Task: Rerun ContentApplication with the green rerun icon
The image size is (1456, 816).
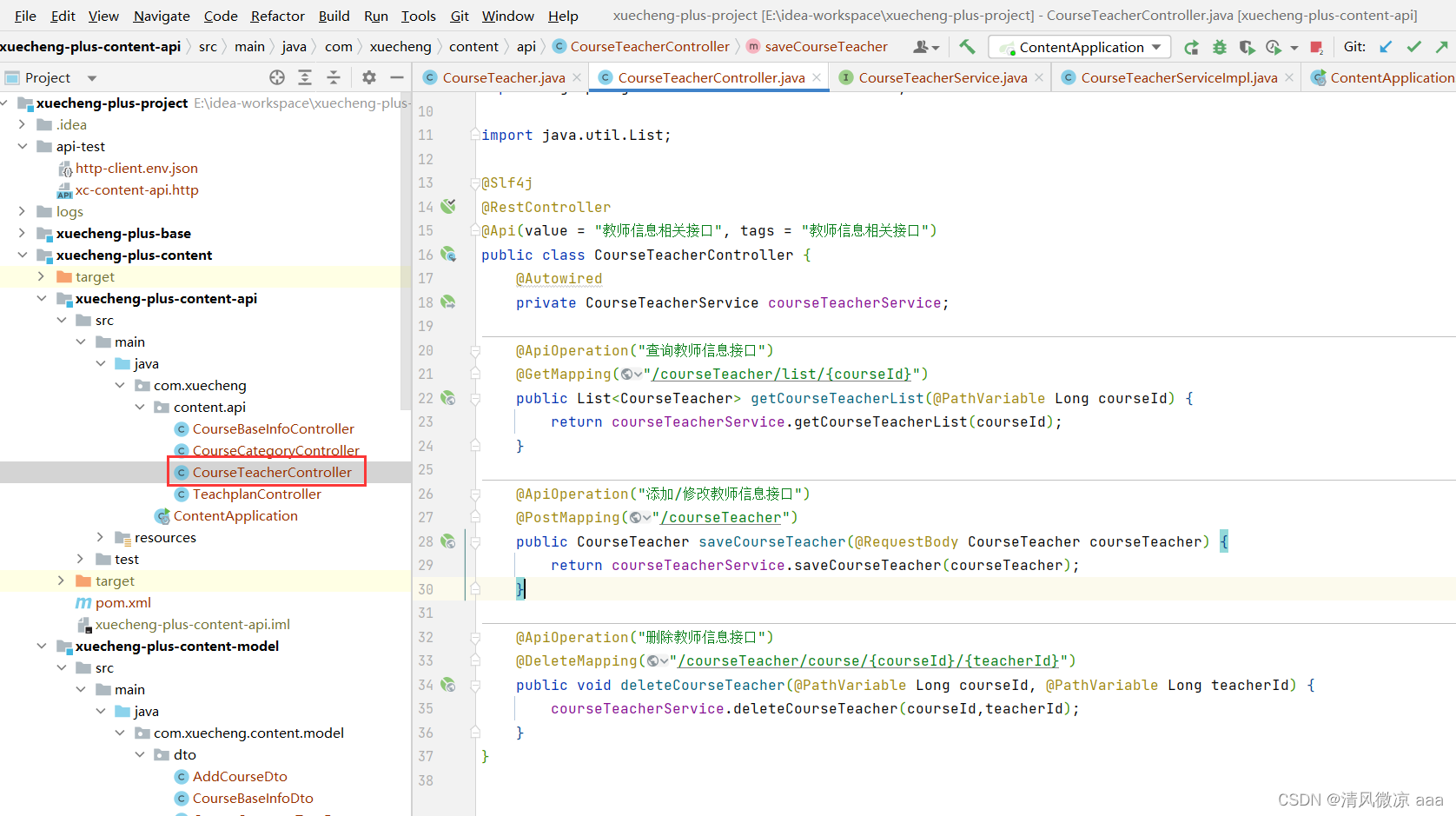Action: pyautogui.click(x=1192, y=47)
